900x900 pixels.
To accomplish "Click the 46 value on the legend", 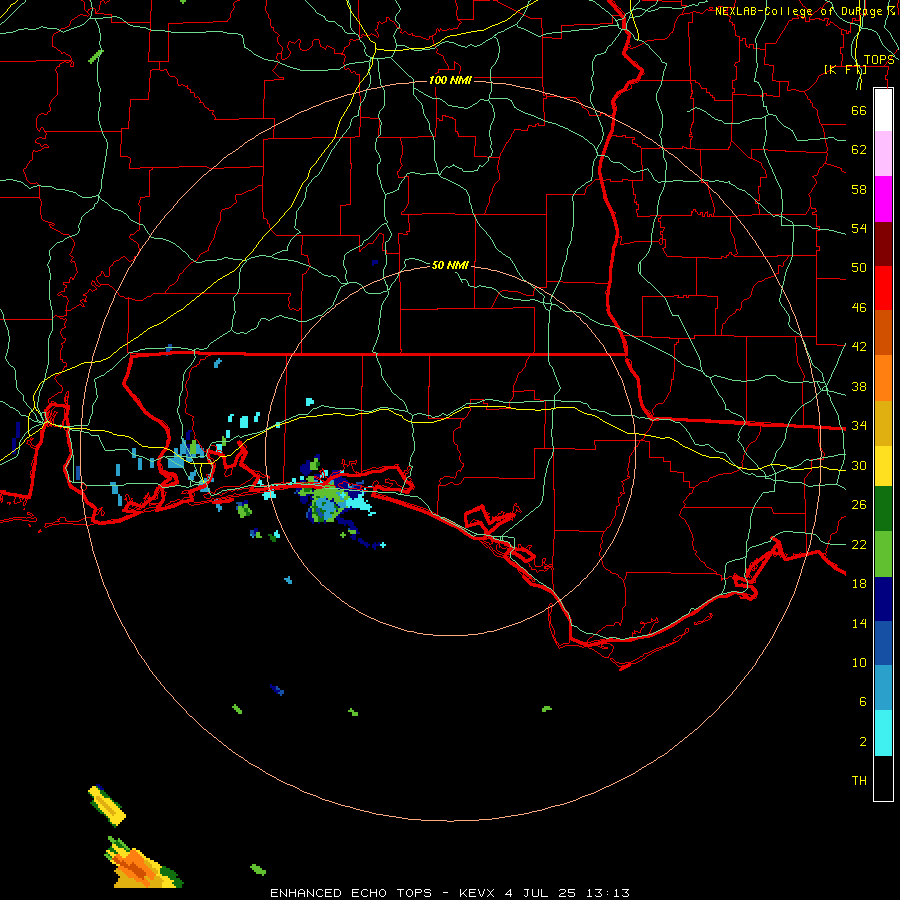I will (859, 307).
